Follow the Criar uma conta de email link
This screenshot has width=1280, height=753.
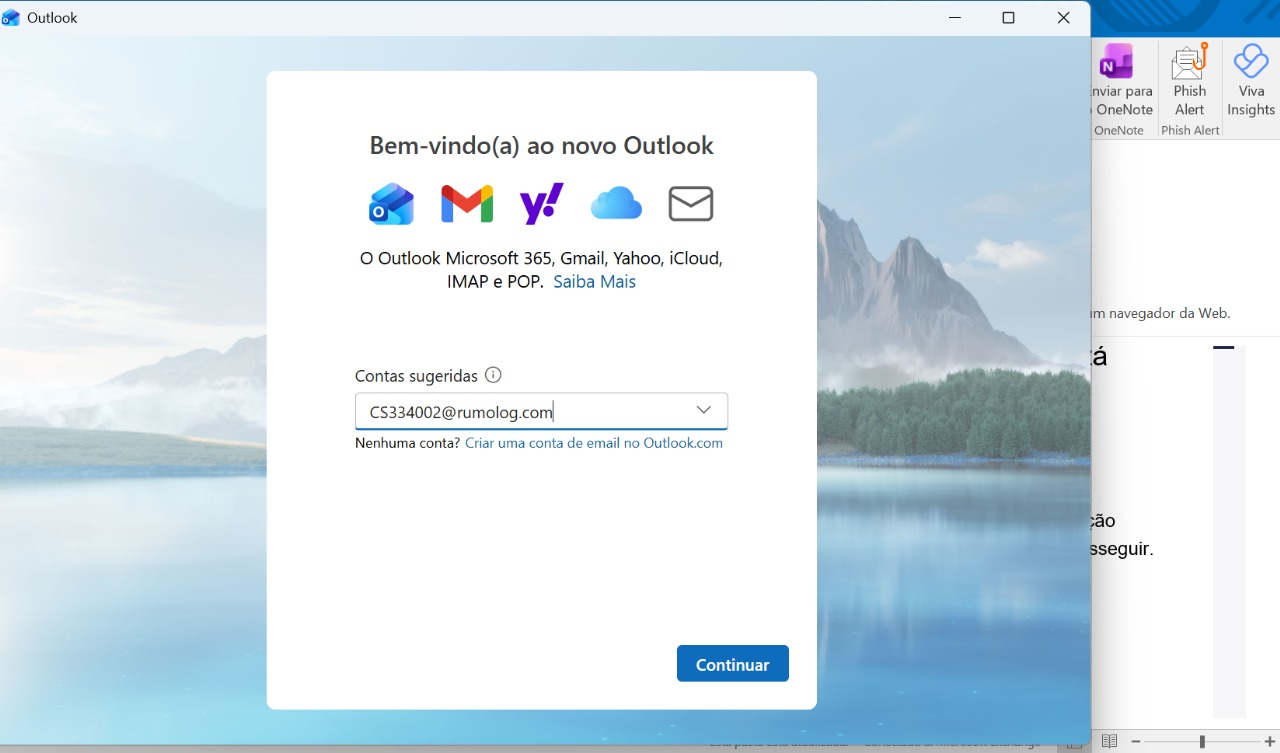click(x=594, y=443)
